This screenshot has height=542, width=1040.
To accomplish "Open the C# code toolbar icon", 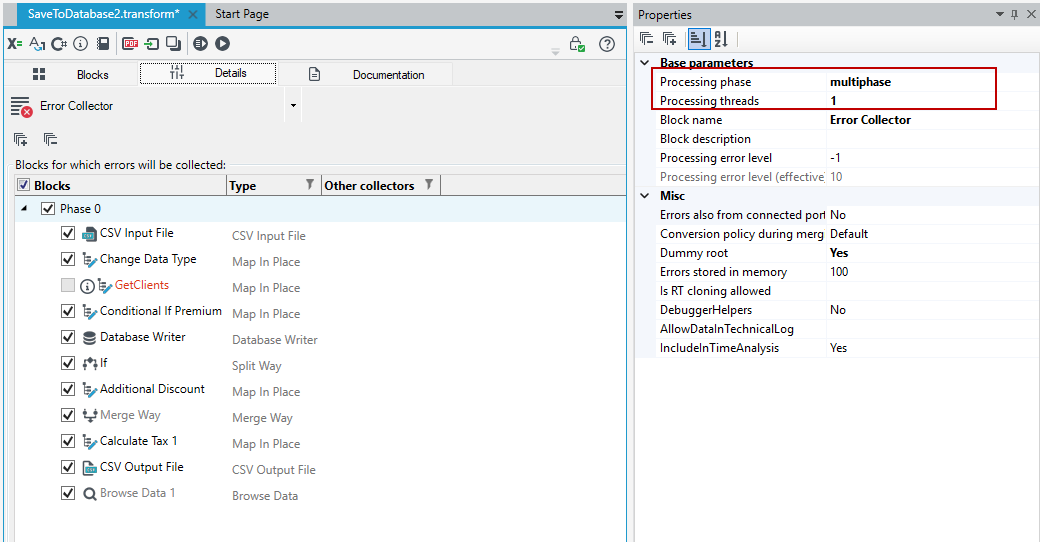I will click(x=59, y=44).
